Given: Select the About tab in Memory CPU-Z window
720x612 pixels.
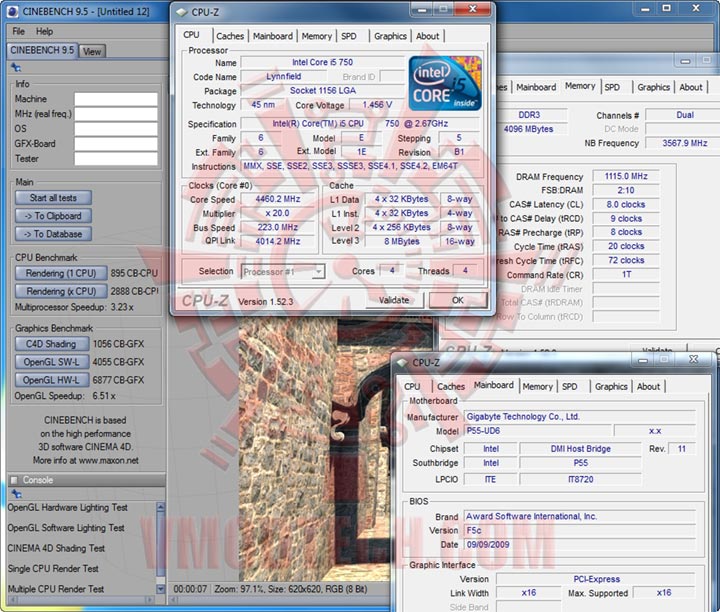Looking at the screenshot, I should tap(691, 87).
